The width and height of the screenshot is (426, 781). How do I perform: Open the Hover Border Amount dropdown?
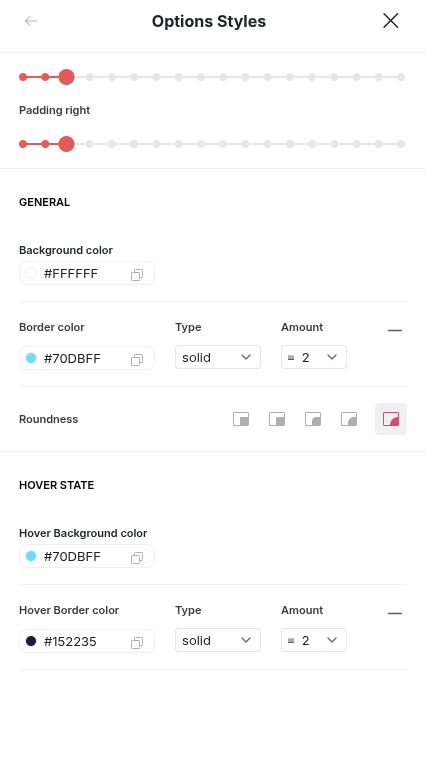tap(314, 640)
